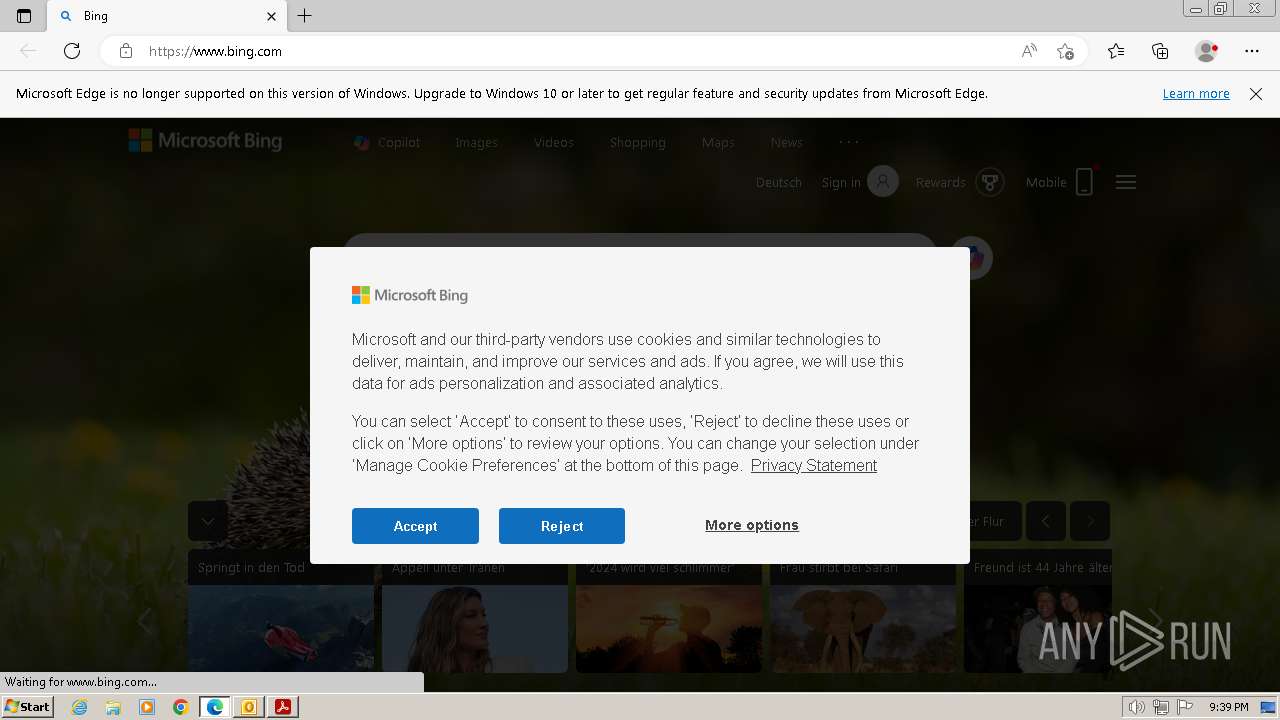Image resolution: width=1280 pixels, height=720 pixels.
Task: Toggle the Read aloud icon
Action: 1029,51
